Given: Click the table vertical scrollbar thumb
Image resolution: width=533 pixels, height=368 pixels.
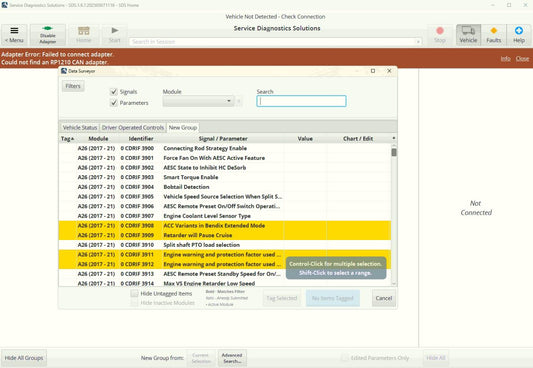Looking at the screenshot, I should coord(394,152).
